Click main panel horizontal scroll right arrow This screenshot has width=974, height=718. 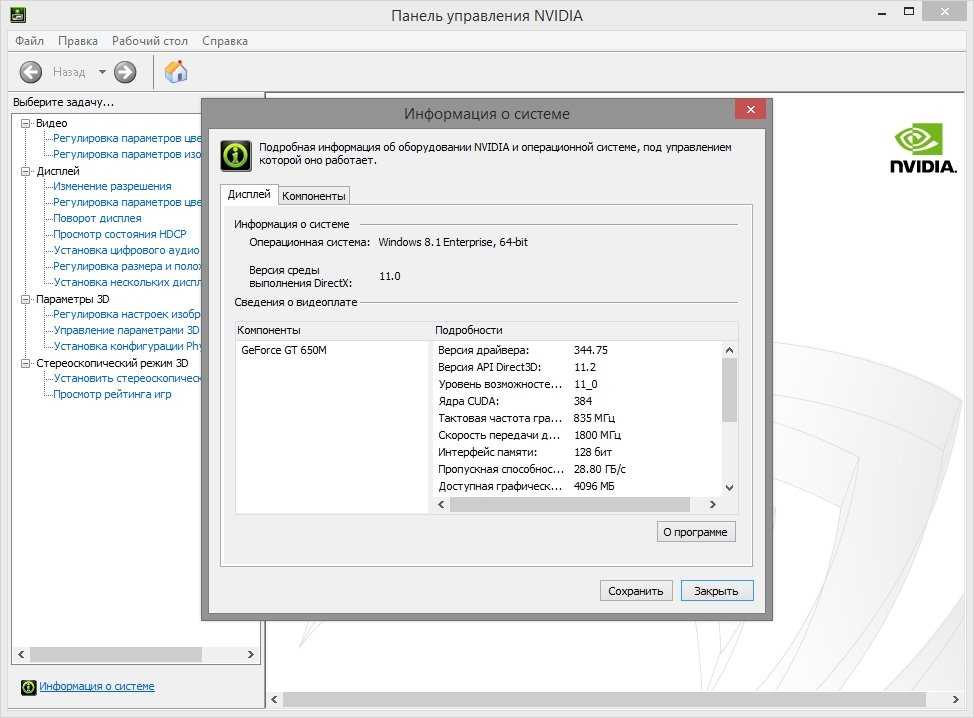pos(955,699)
